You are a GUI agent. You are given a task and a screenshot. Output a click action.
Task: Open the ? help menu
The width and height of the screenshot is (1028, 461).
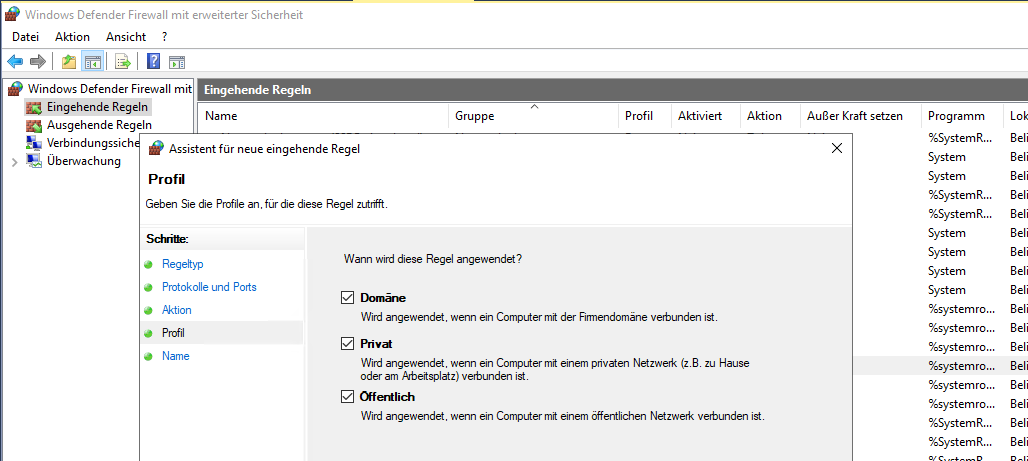(165, 37)
